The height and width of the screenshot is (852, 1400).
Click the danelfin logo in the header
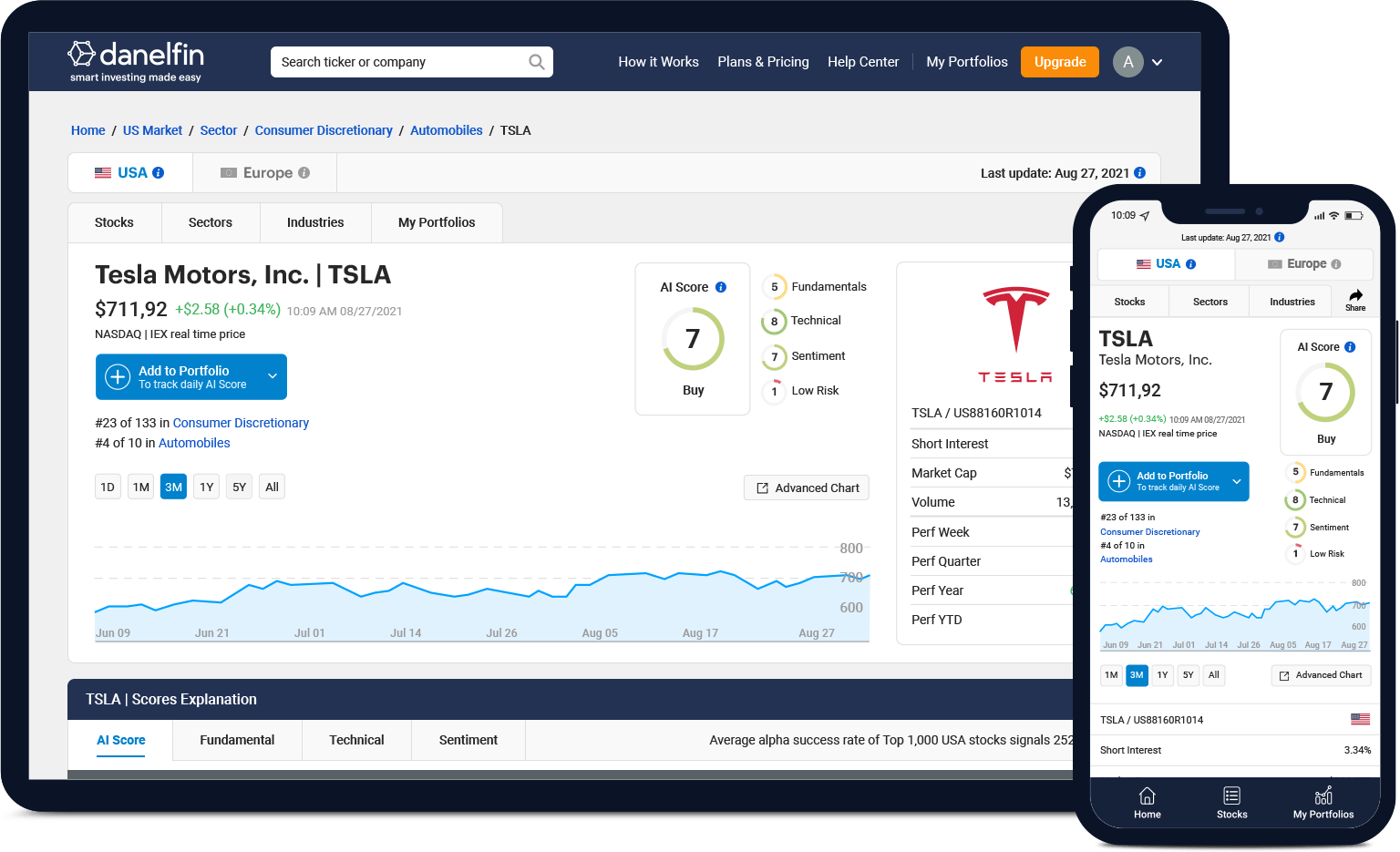(x=136, y=61)
